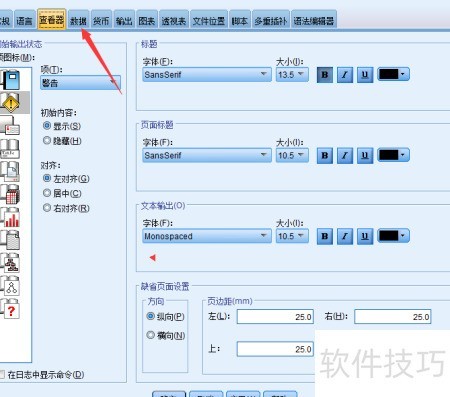Screen dimensions: 450x397
Task: Select the red bar chart icon
Action: (x=11, y=217)
